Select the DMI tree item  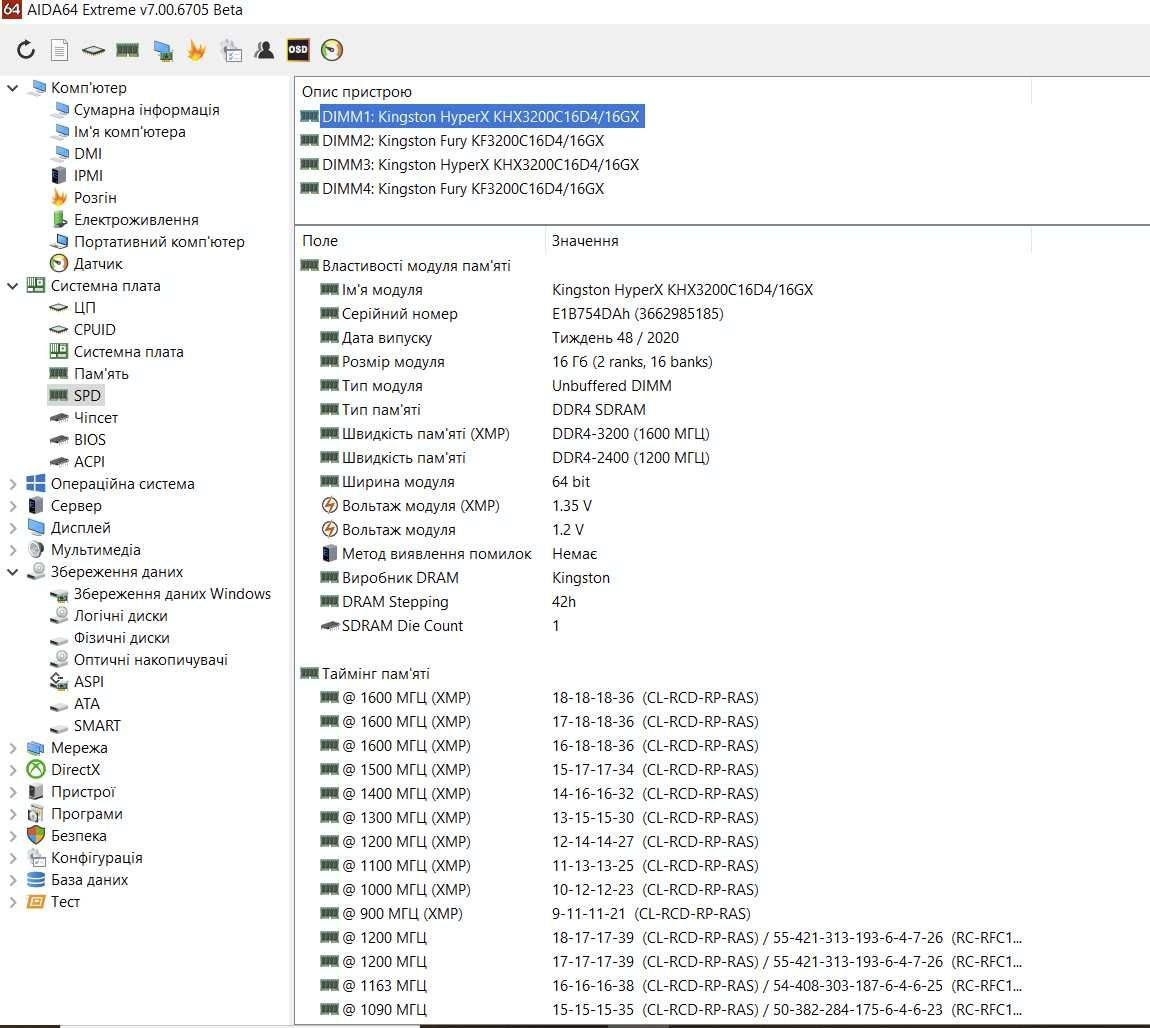(x=87, y=154)
